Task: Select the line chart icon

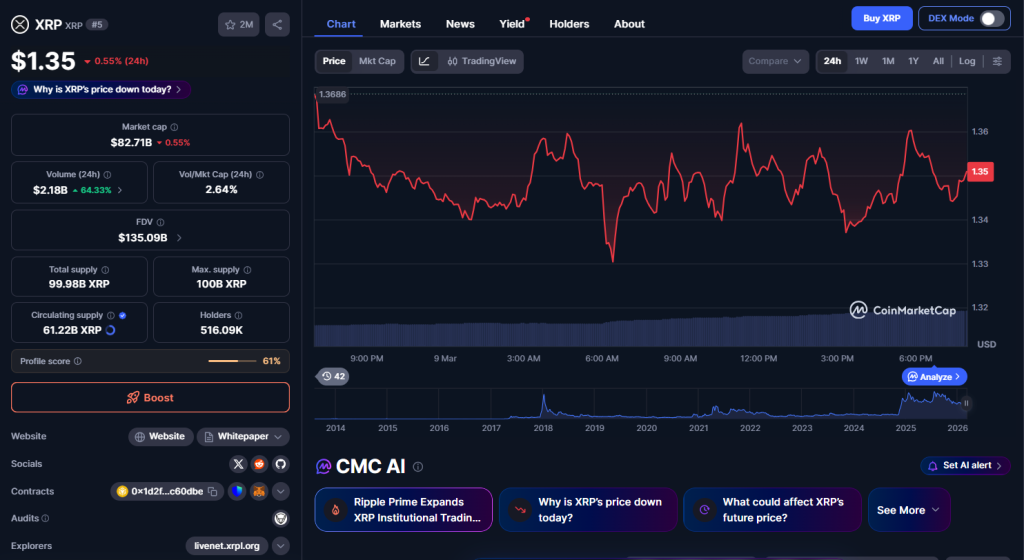Action: [424, 62]
